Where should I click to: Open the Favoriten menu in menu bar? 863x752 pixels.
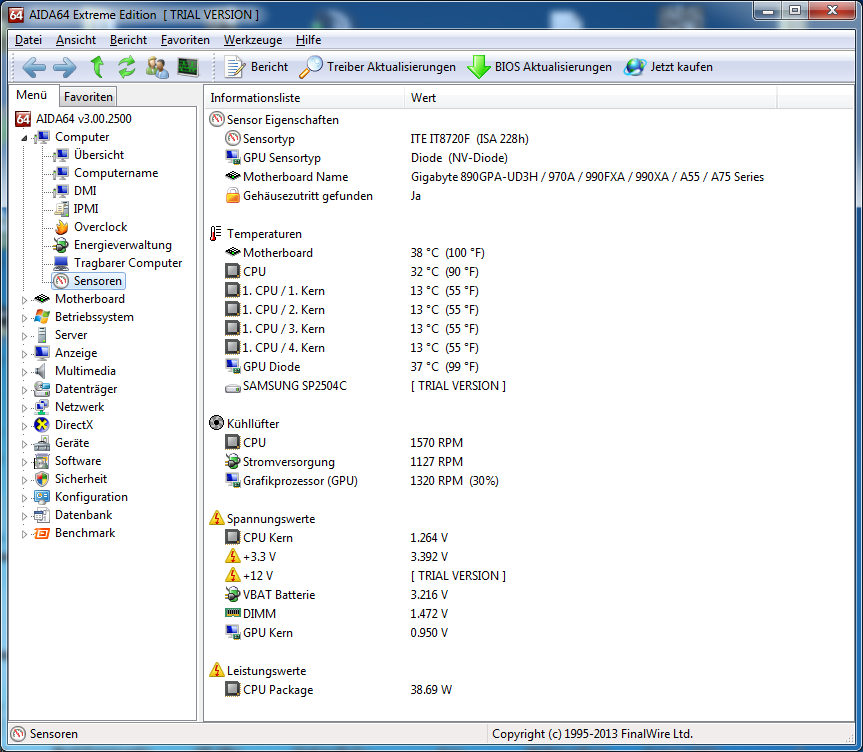(x=185, y=40)
